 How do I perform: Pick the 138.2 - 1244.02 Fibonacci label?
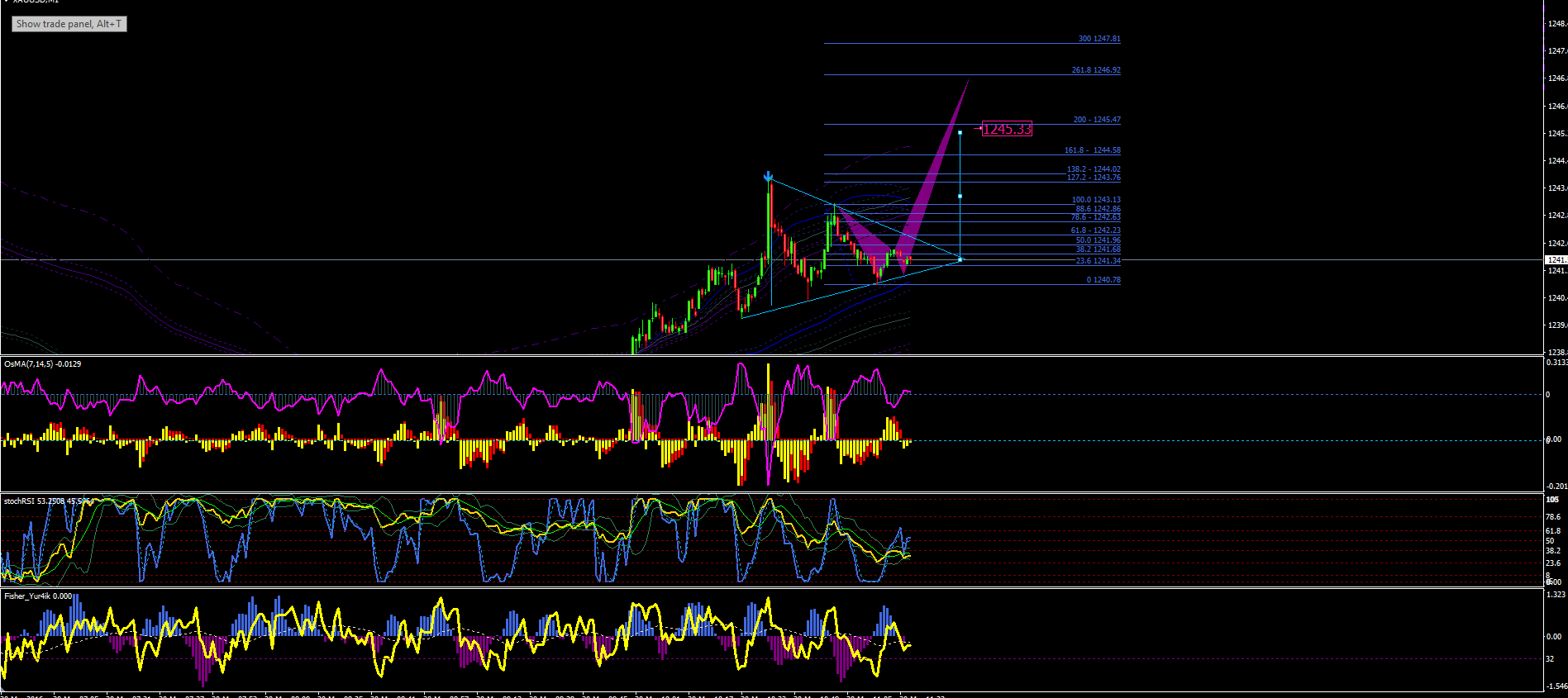[x=1094, y=169]
